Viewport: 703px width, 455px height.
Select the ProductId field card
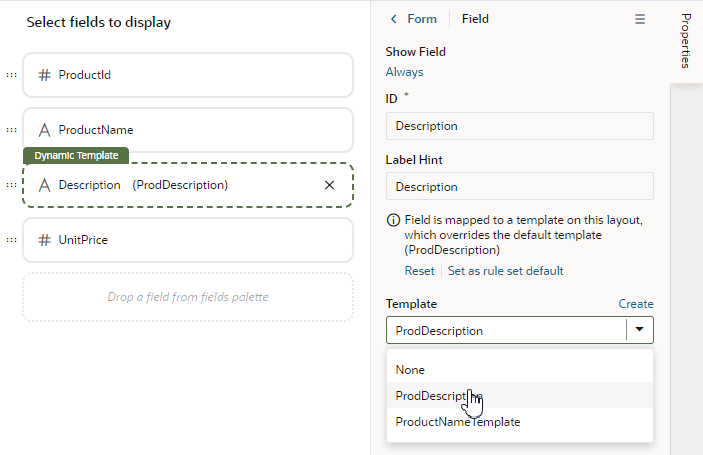(x=188, y=75)
